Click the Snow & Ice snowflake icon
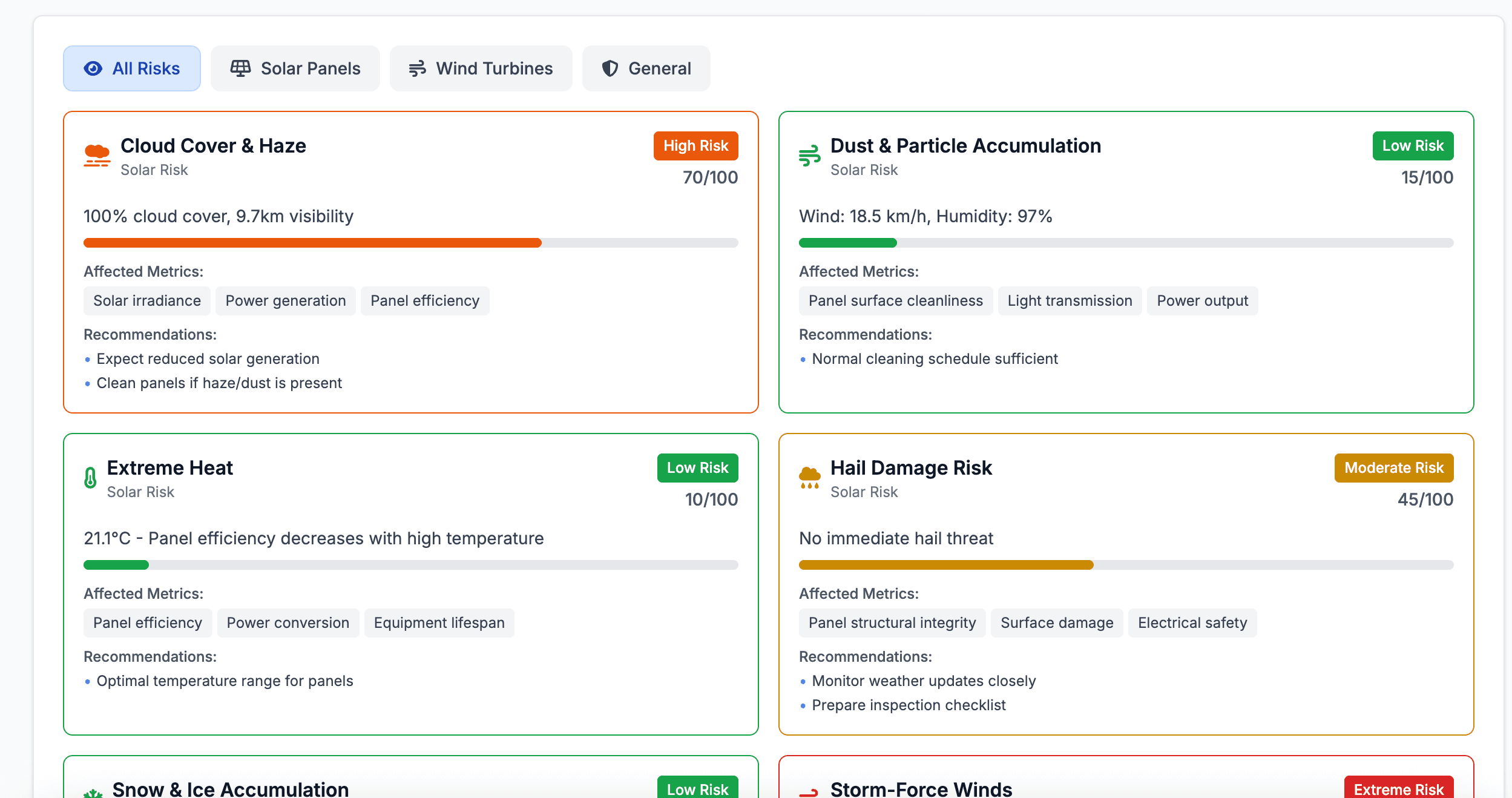Image resolution: width=1512 pixels, height=798 pixels. point(93,793)
